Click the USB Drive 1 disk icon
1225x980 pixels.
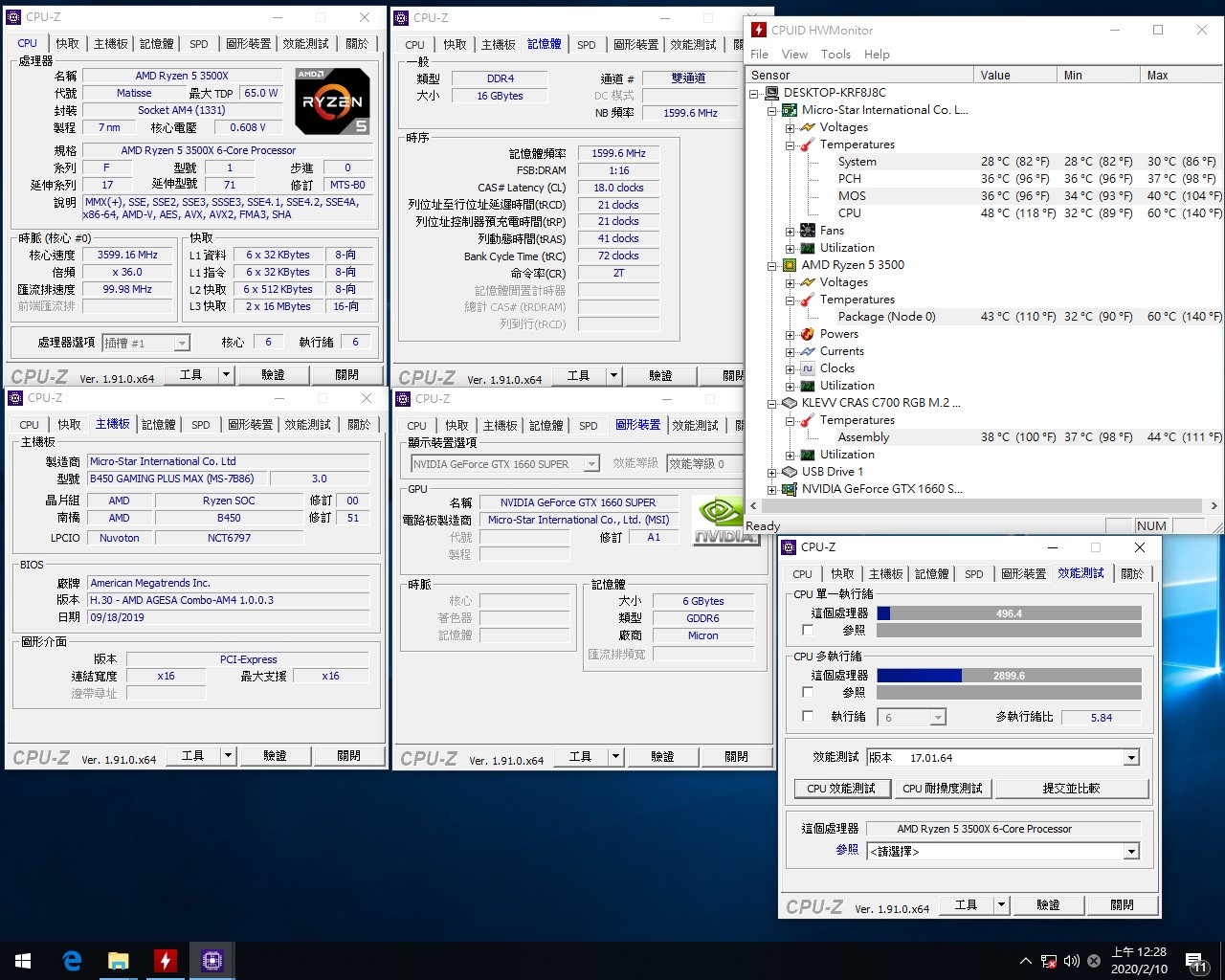(790, 472)
